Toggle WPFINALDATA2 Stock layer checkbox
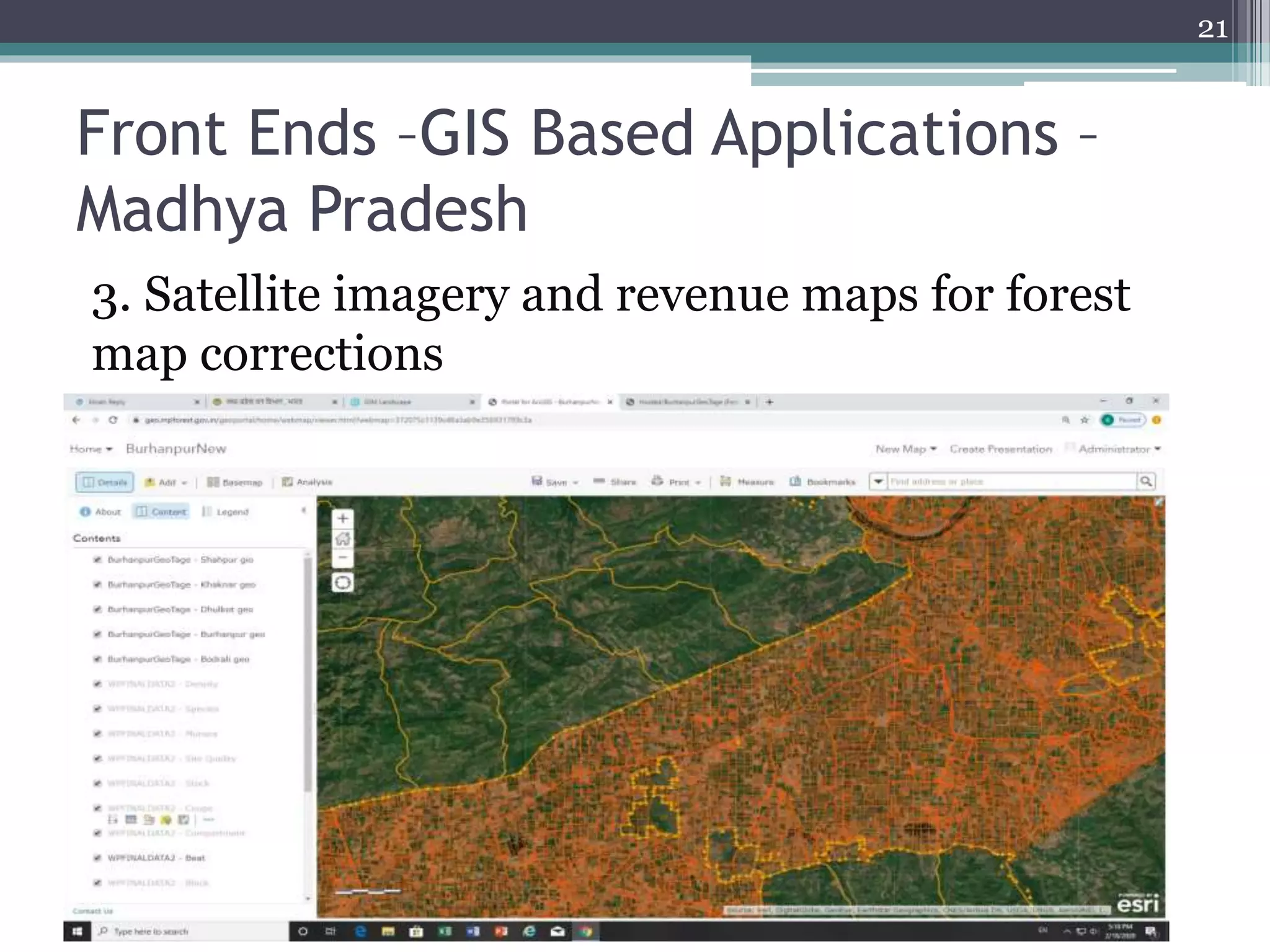The image size is (1270, 952). (x=97, y=783)
